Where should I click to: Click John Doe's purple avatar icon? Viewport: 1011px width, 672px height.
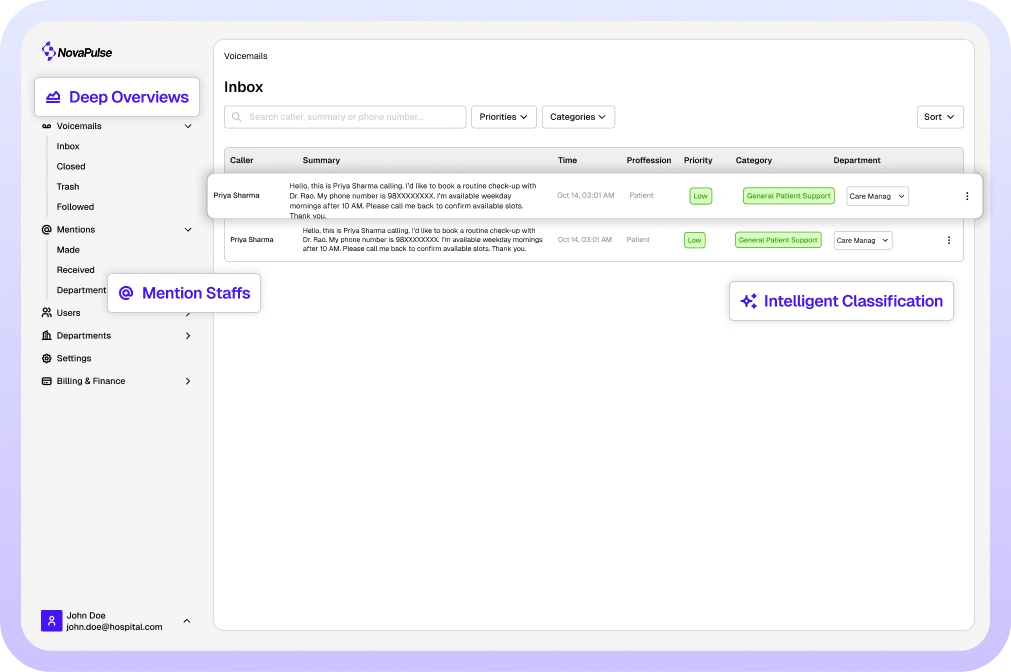click(x=51, y=621)
